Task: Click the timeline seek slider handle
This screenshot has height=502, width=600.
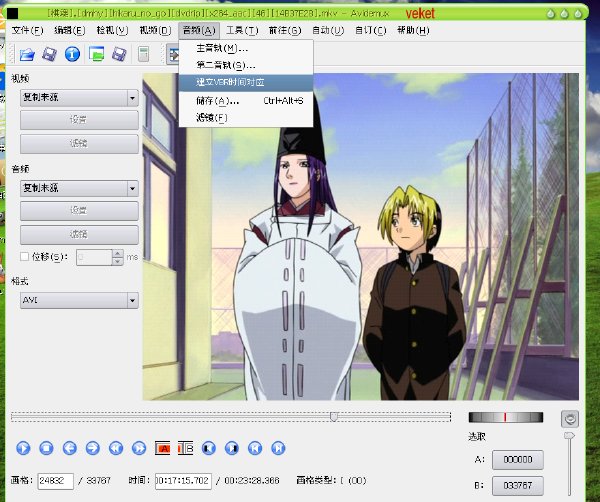Action: [334, 416]
